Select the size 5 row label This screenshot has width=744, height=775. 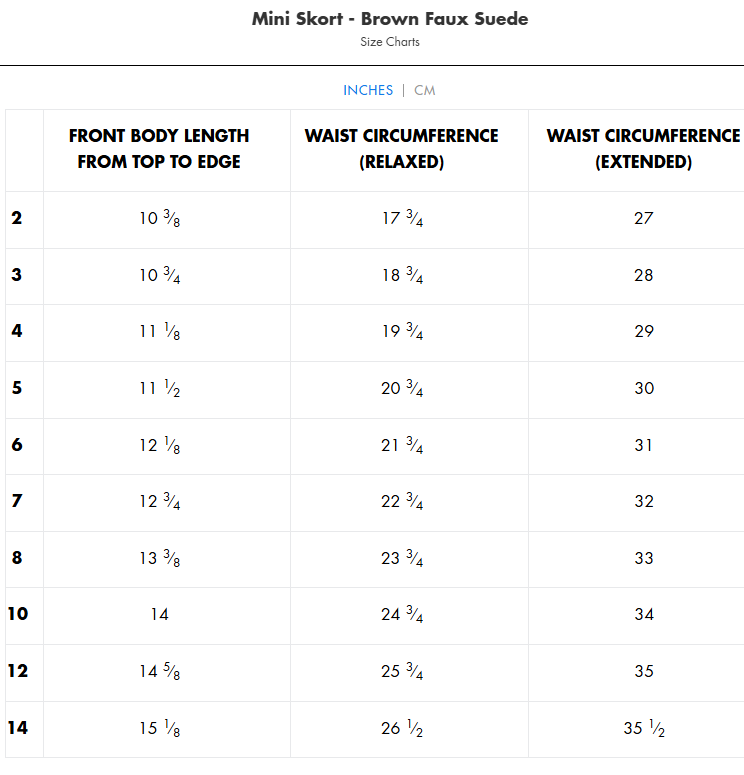pyautogui.click(x=17, y=388)
